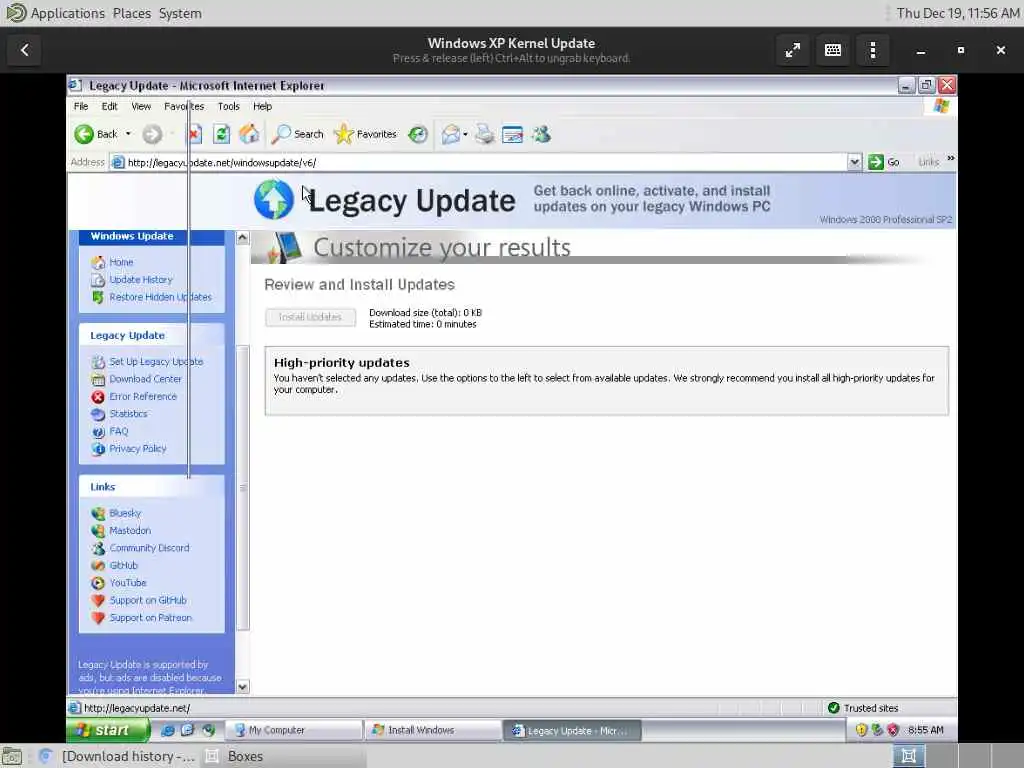1024x768 pixels.
Task: Click the sidebar scrollbar up arrow
Action: 242,238
